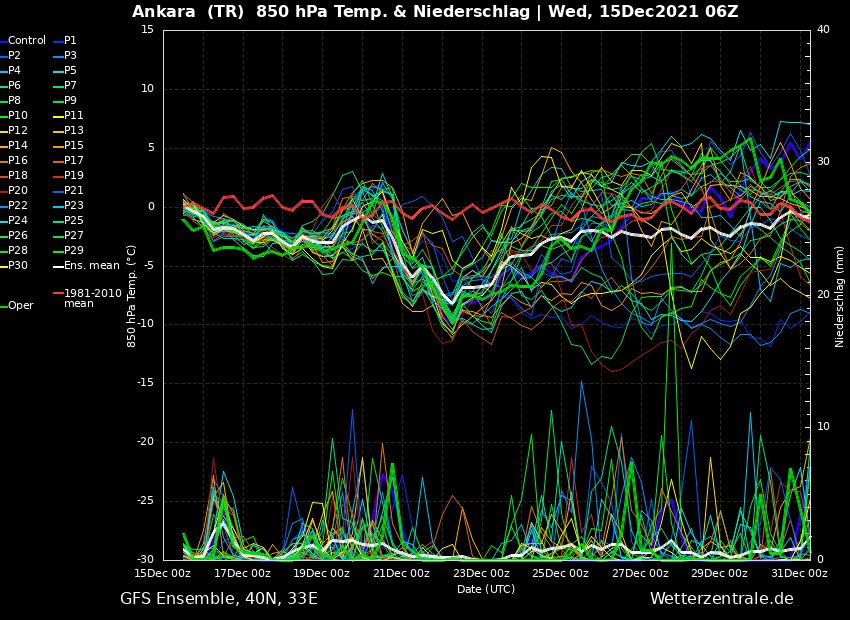Image resolution: width=850 pixels, height=620 pixels.
Task: Click the 15Dec 00z date tick label
Action: [163, 573]
